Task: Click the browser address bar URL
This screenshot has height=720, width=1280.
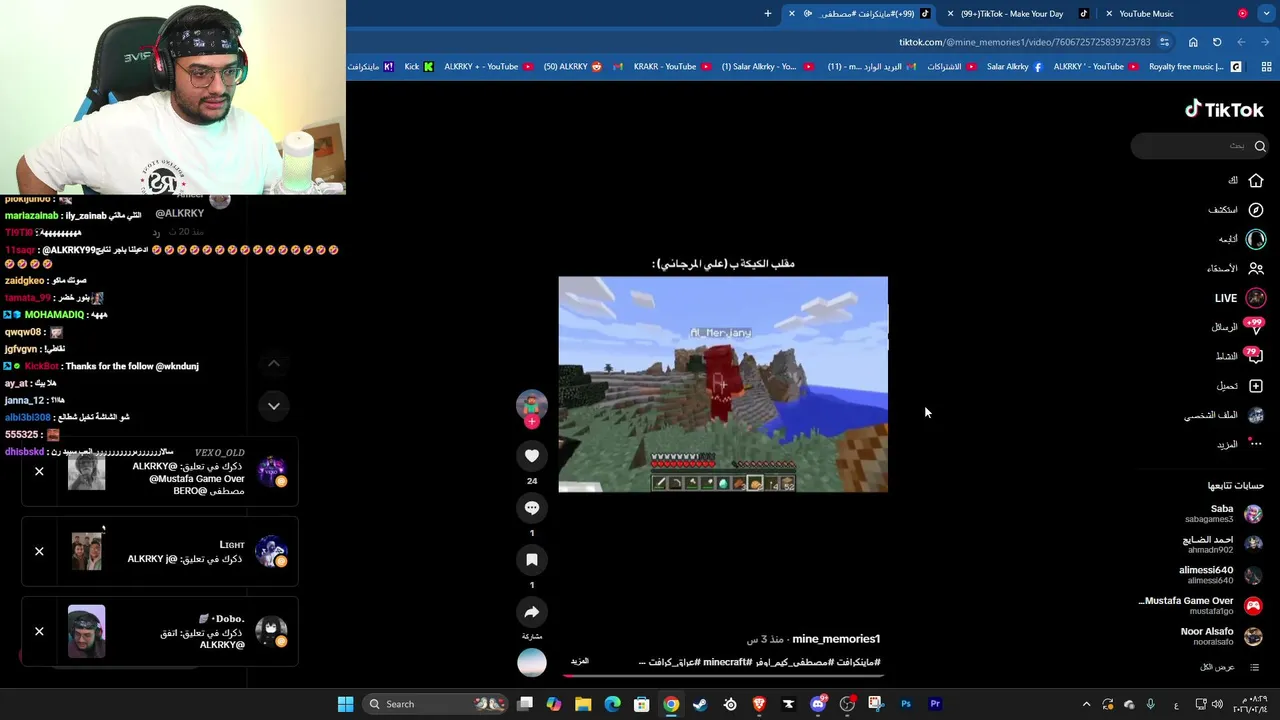Action: [x=1024, y=42]
